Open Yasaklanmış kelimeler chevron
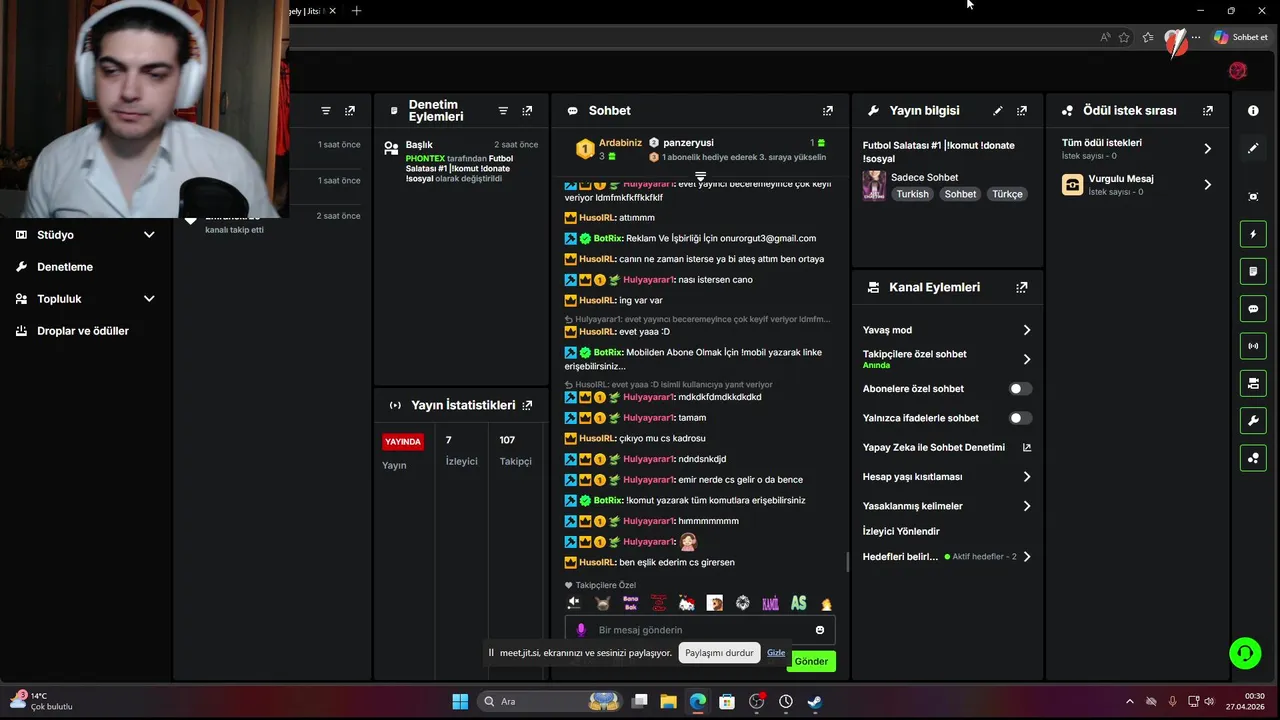This screenshot has width=1280, height=720. 1026,506
